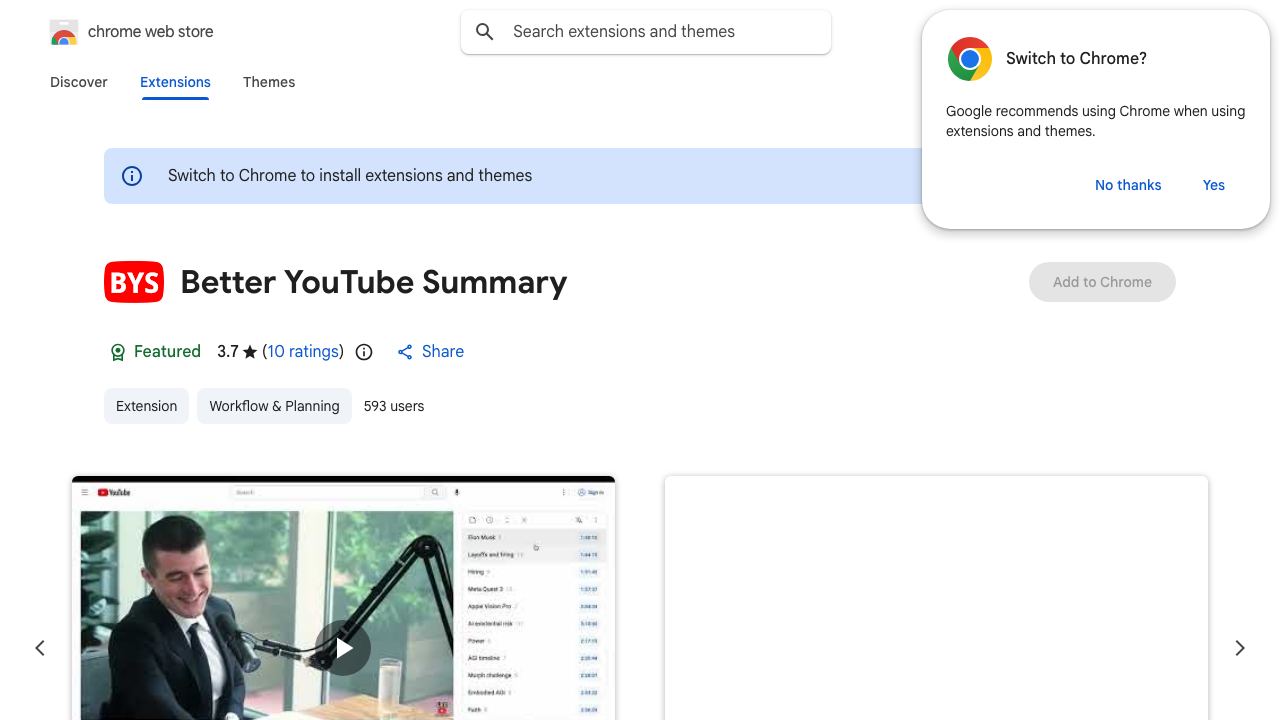Viewport: 1280px width, 720px height.
Task: Click the Chrome logo in the popup
Action: [970, 59]
